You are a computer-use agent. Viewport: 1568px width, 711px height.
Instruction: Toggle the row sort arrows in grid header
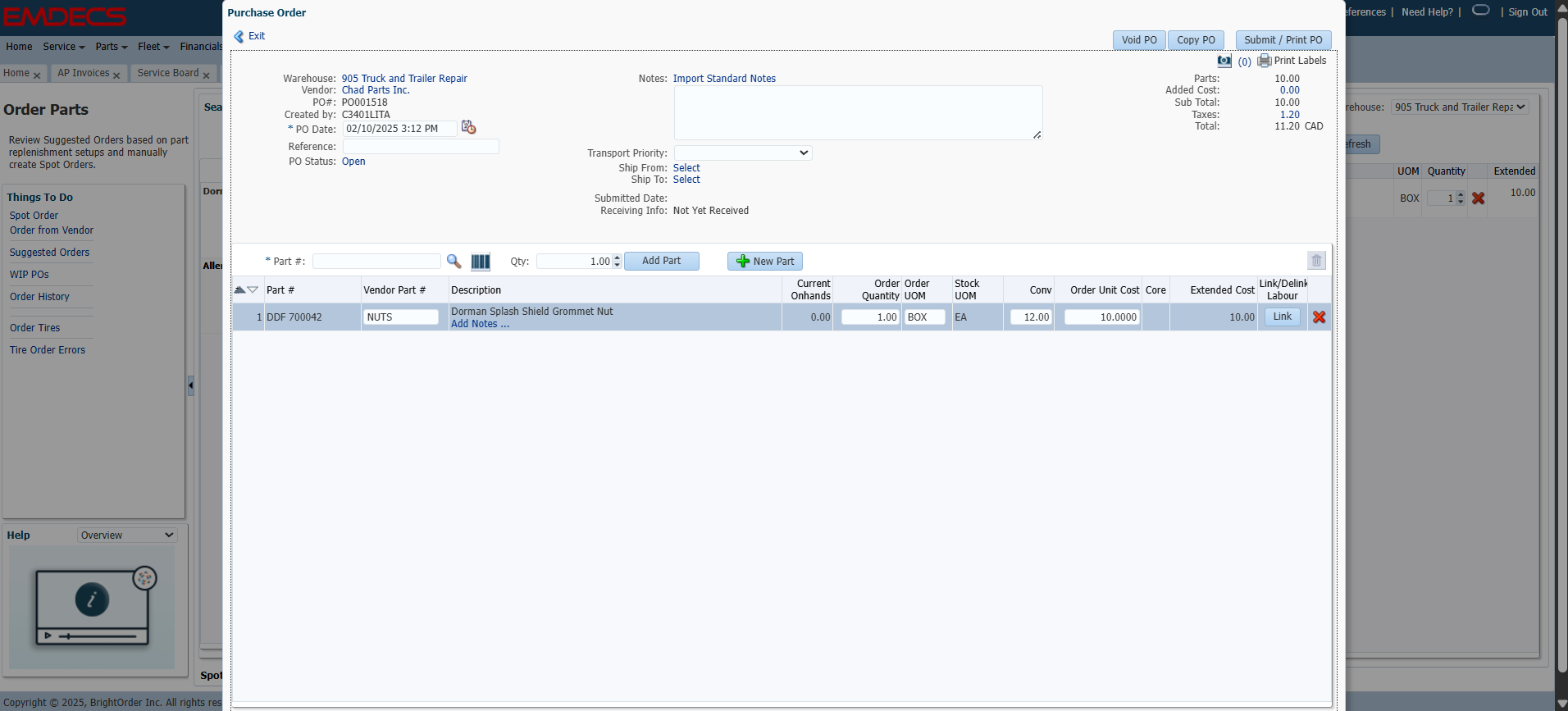[246, 289]
